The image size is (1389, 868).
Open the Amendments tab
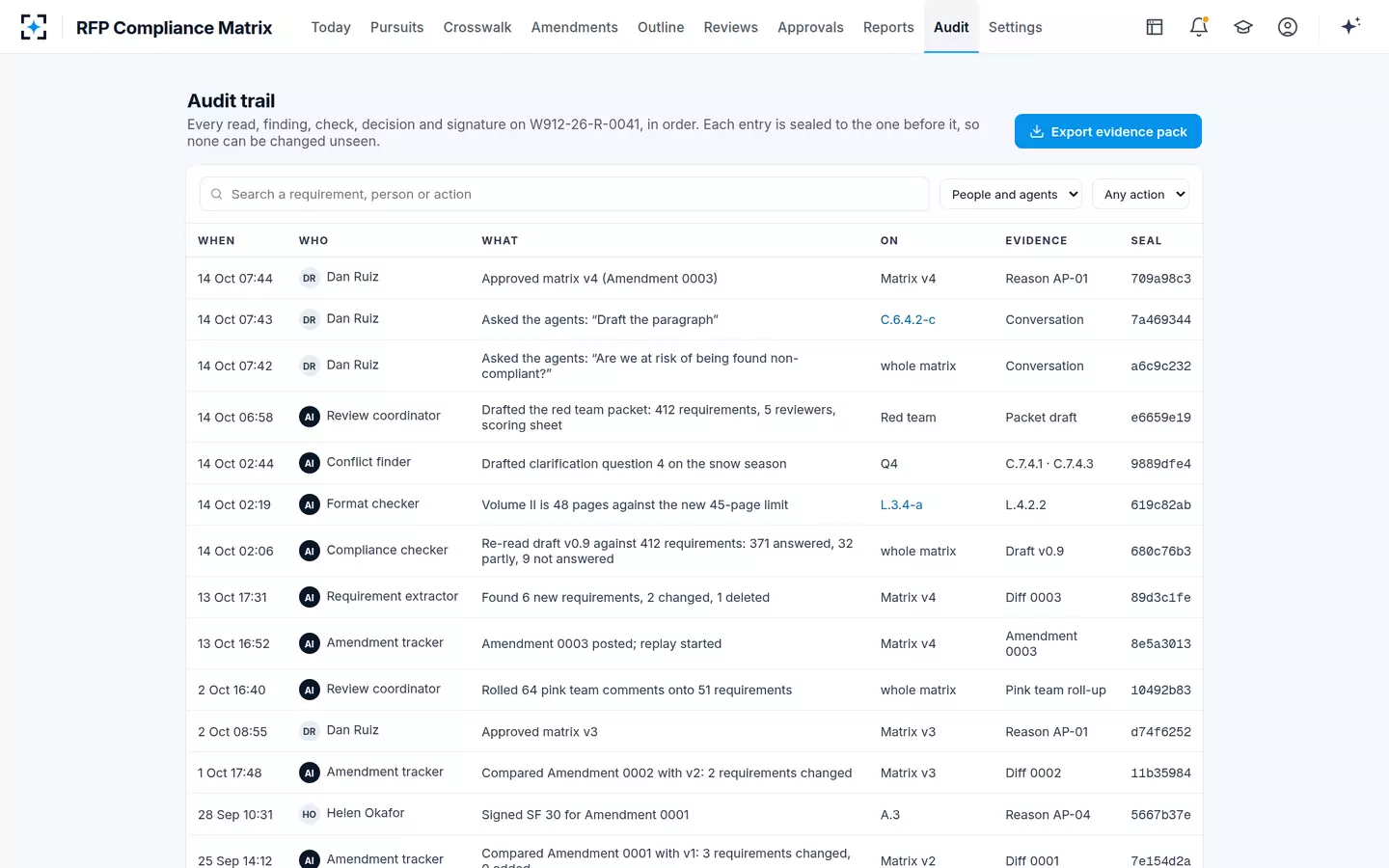coord(574,27)
